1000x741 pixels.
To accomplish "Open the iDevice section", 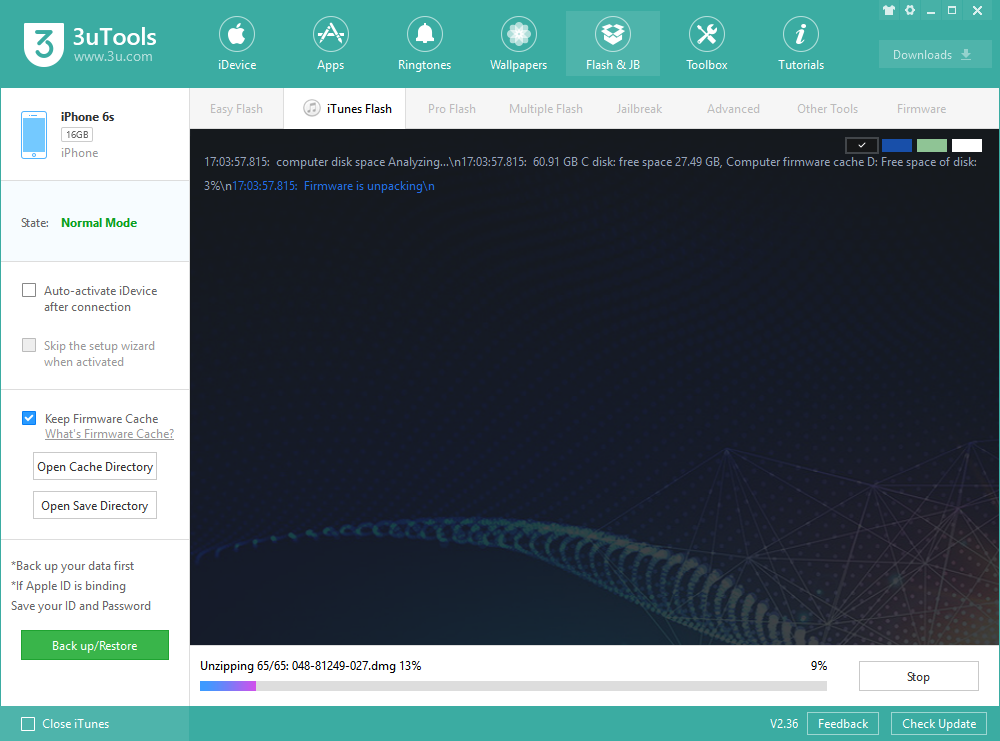I will tap(237, 43).
